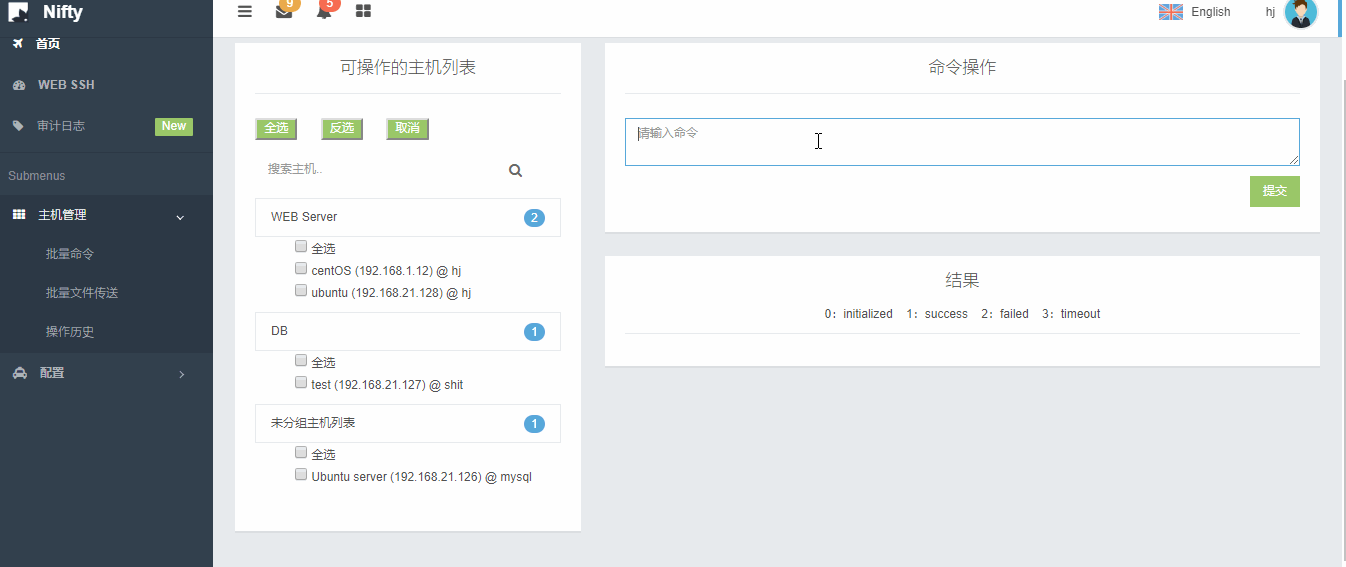Click the 请输入命令 command textarea

pos(962,142)
